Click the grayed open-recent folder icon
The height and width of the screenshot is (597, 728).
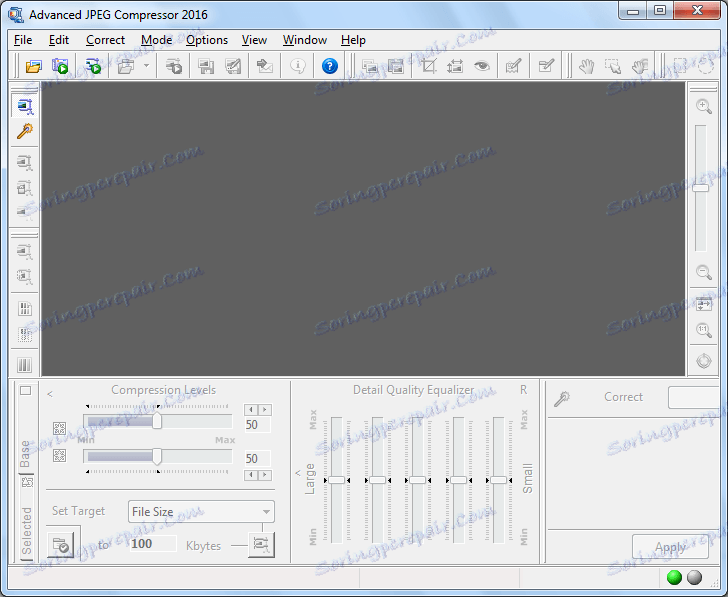coord(126,66)
